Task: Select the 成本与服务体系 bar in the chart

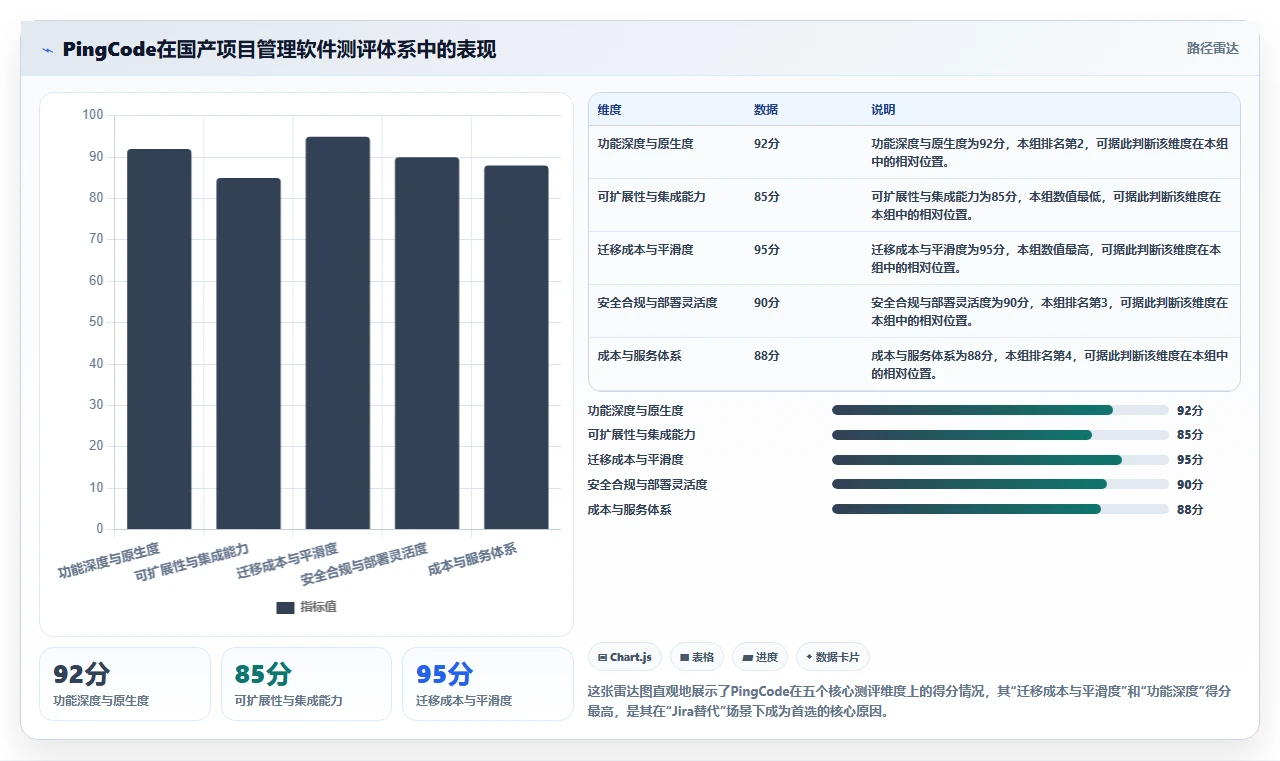Action: [516, 347]
